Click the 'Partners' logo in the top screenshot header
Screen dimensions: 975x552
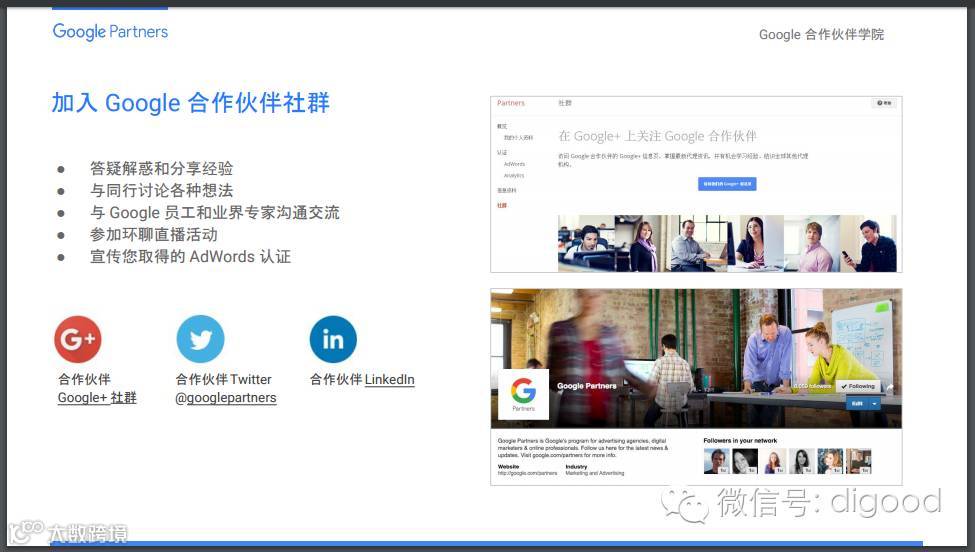click(x=511, y=103)
